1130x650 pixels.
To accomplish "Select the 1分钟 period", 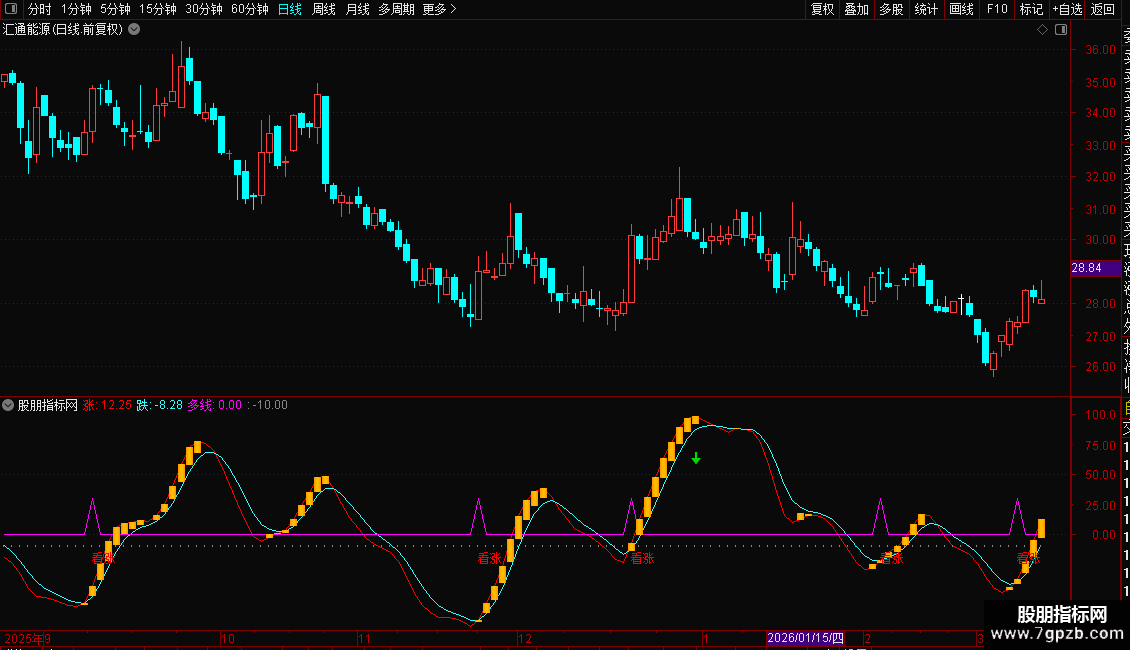I will point(76,9).
